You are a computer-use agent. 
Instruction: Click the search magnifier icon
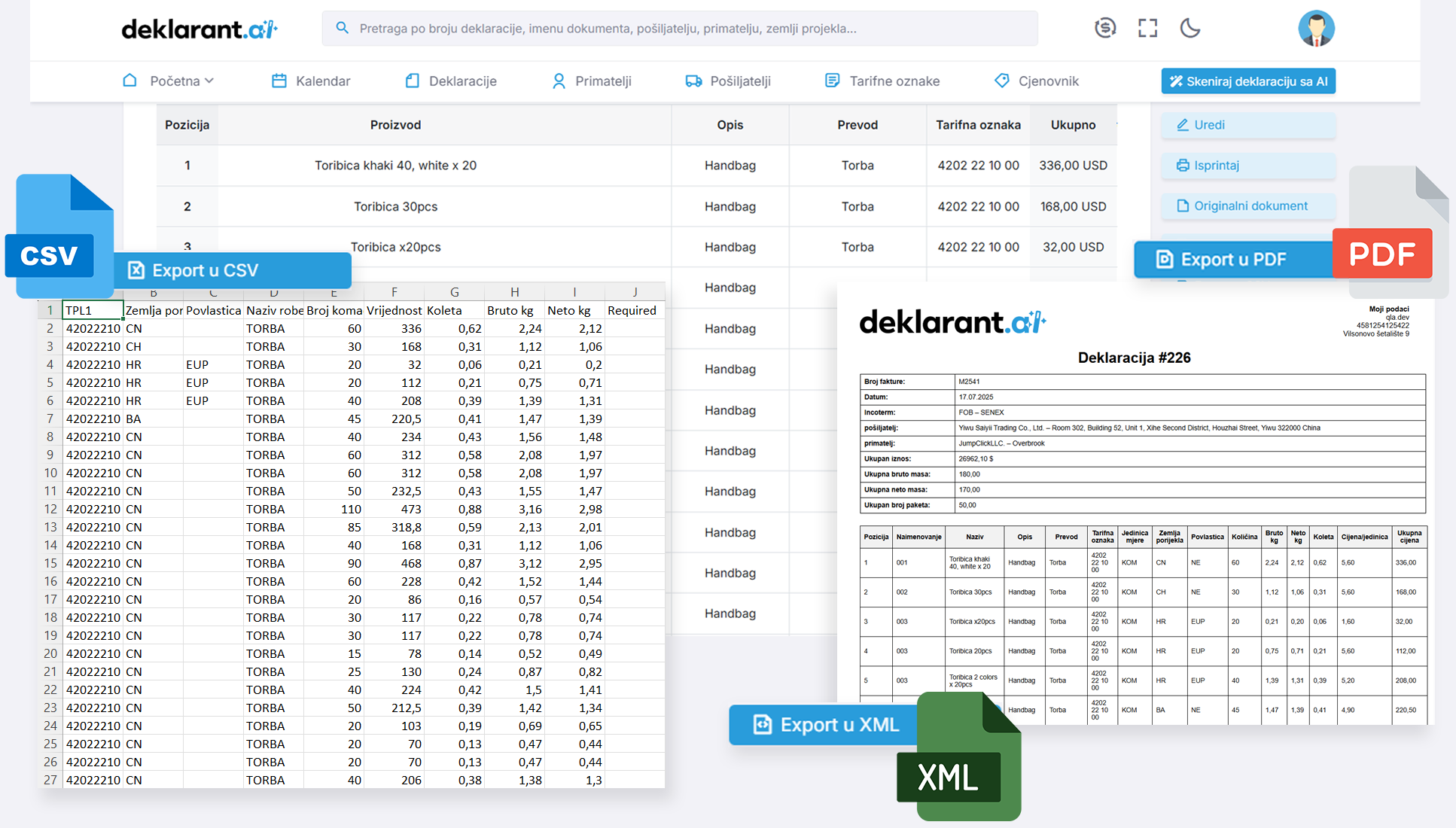click(x=342, y=28)
